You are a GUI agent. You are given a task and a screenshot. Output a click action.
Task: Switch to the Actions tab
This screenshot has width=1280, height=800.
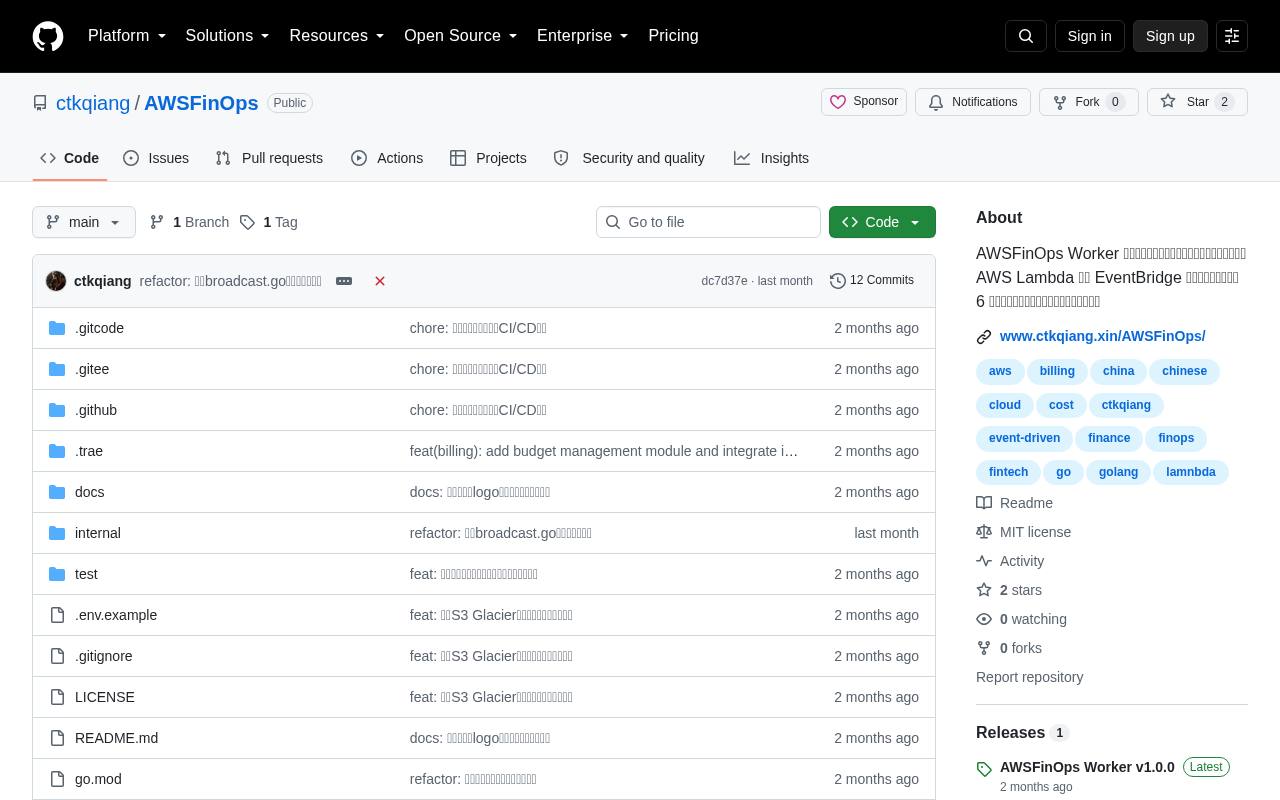click(x=387, y=158)
